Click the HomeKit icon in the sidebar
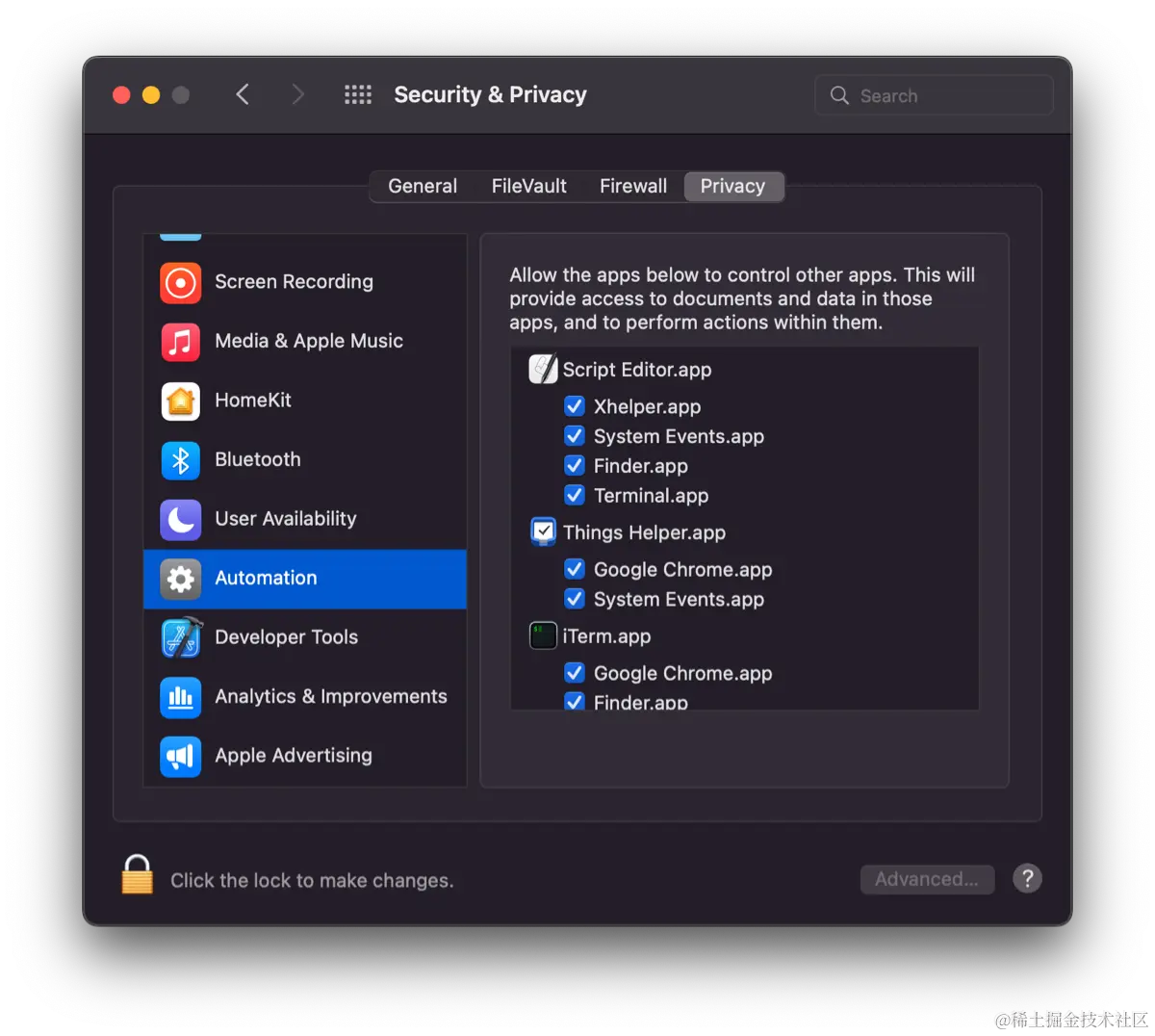 point(180,401)
